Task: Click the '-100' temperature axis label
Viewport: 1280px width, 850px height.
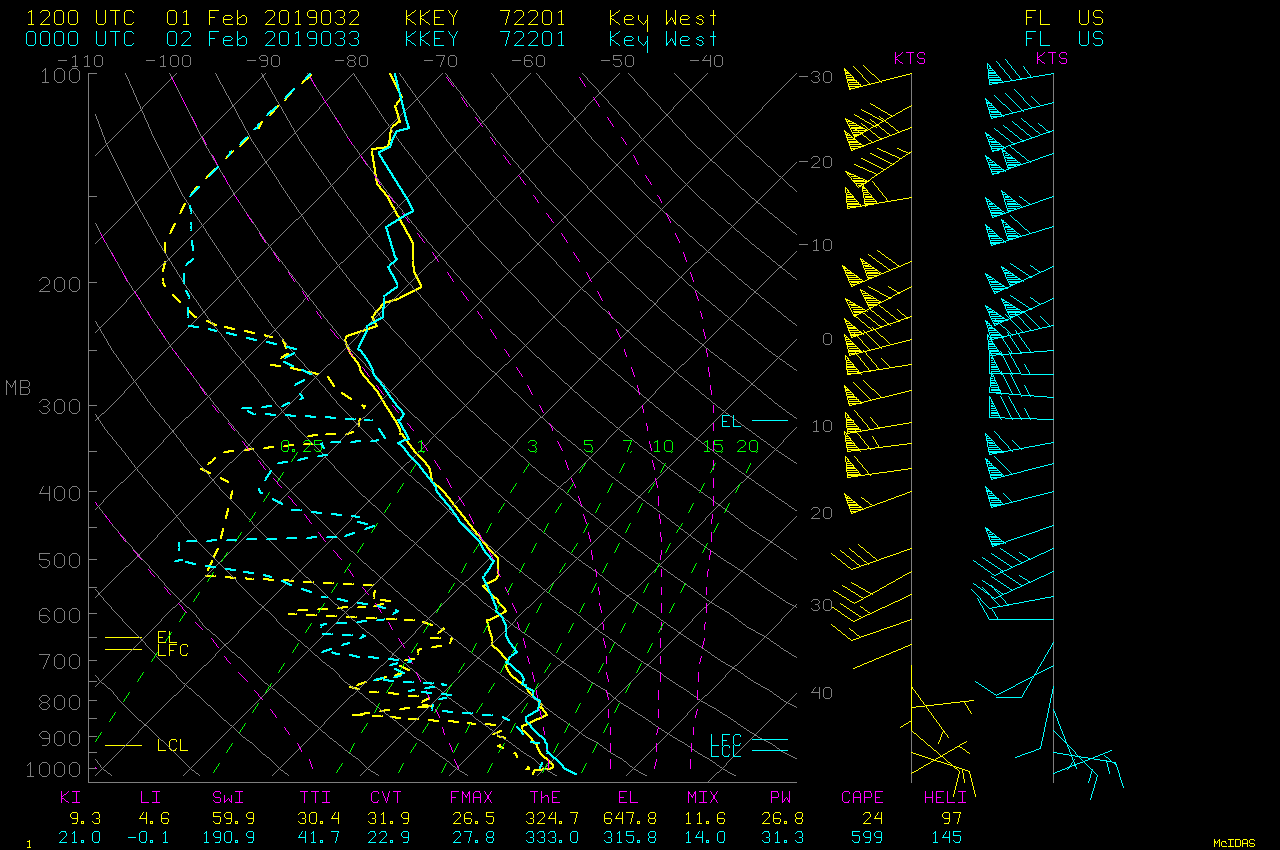Action: pyautogui.click(x=170, y=61)
